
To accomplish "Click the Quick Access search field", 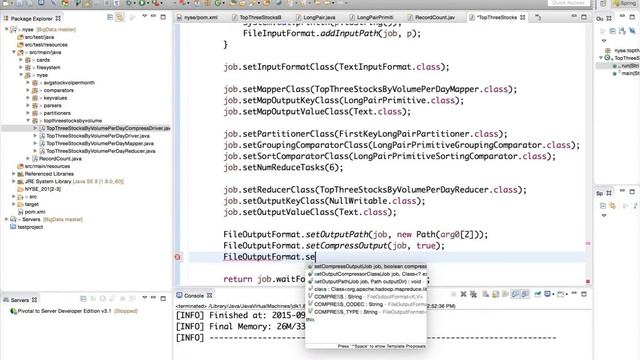I will point(568,3).
